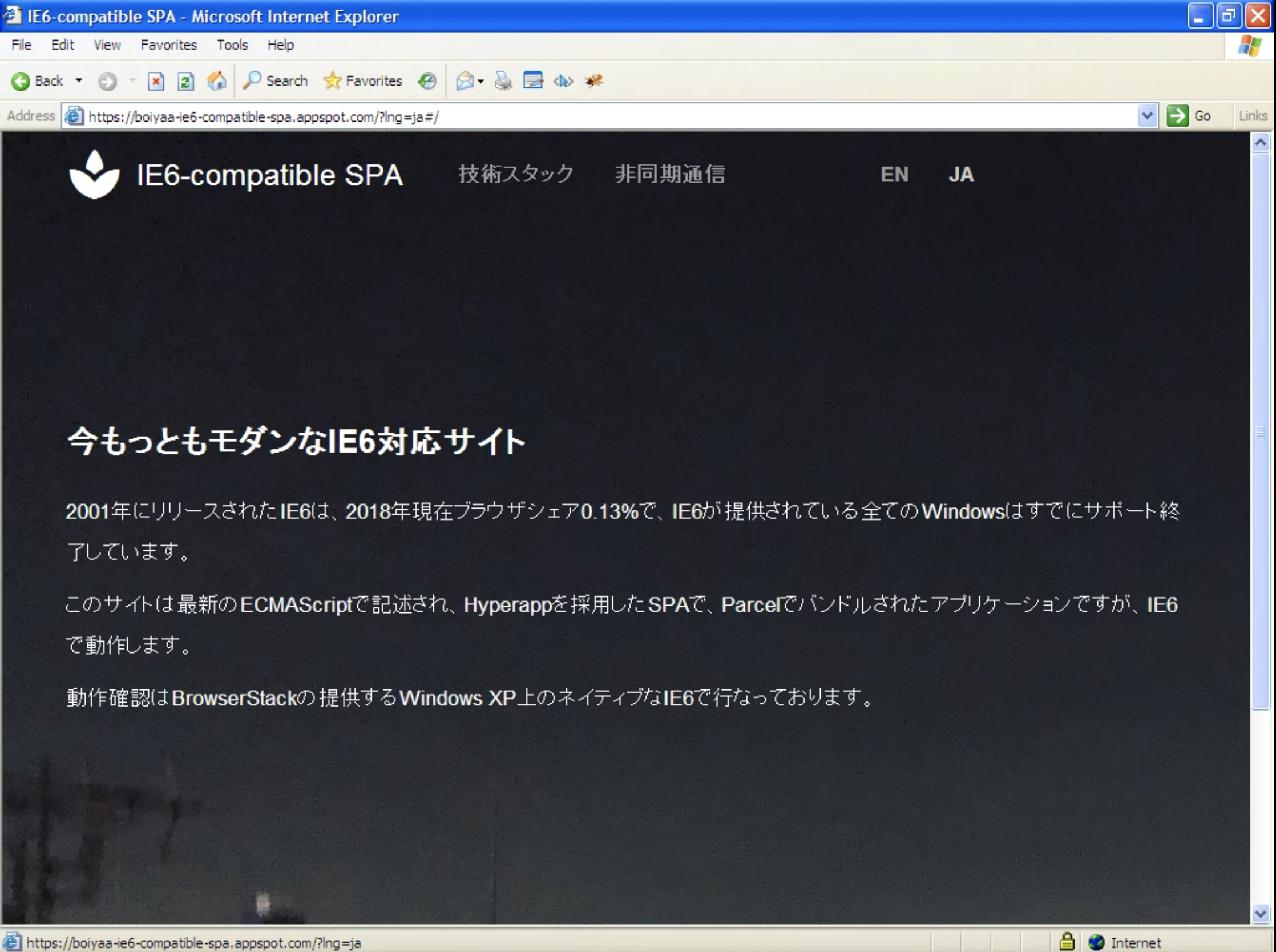The width and height of the screenshot is (1276, 952).
Task: Click the Stop loading icon
Action: 156,81
